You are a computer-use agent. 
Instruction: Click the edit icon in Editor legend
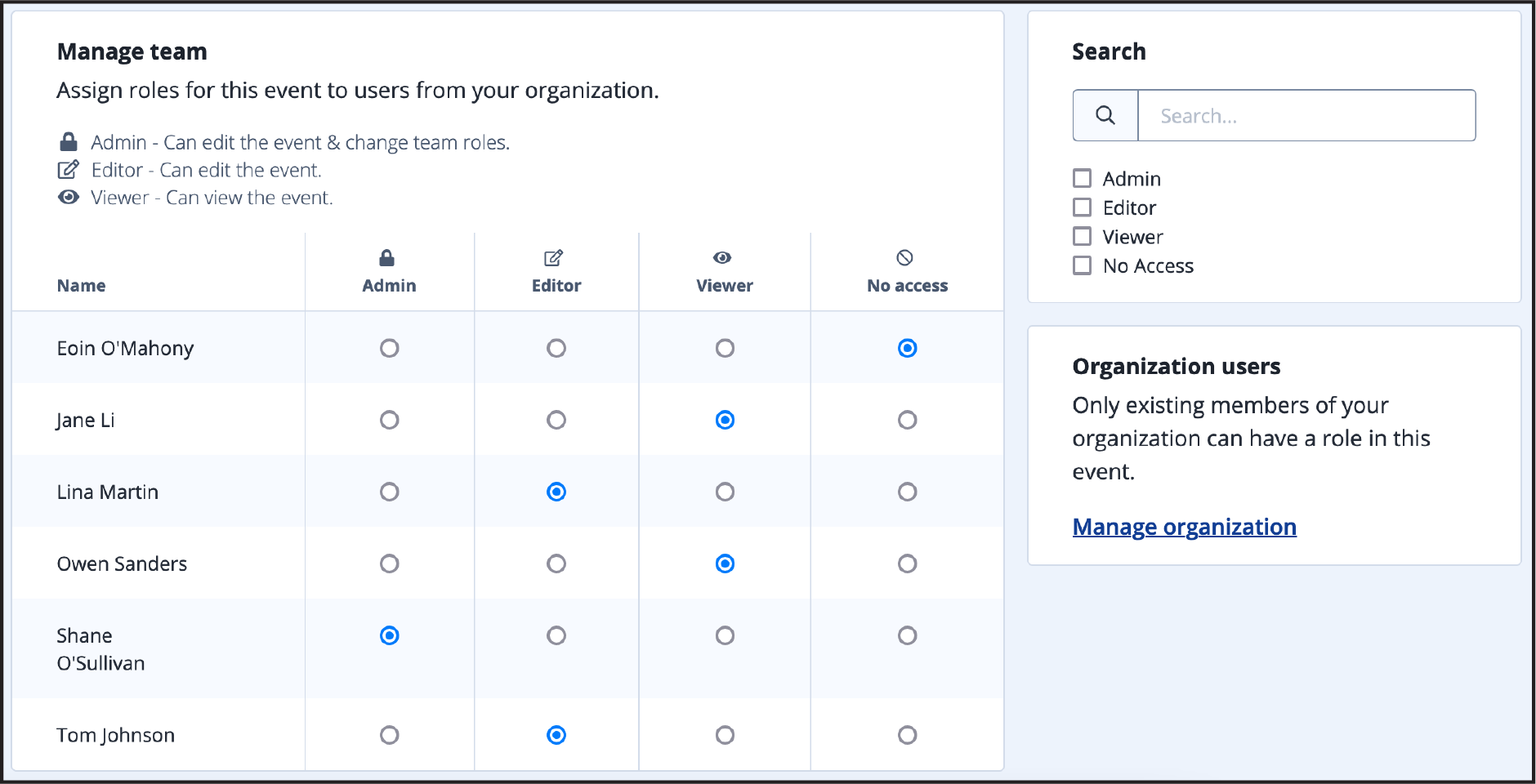pos(69,170)
